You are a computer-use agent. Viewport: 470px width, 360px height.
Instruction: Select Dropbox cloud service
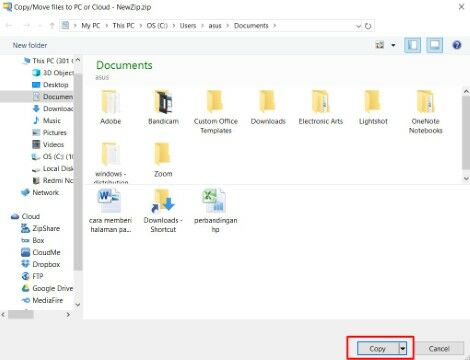41,265
